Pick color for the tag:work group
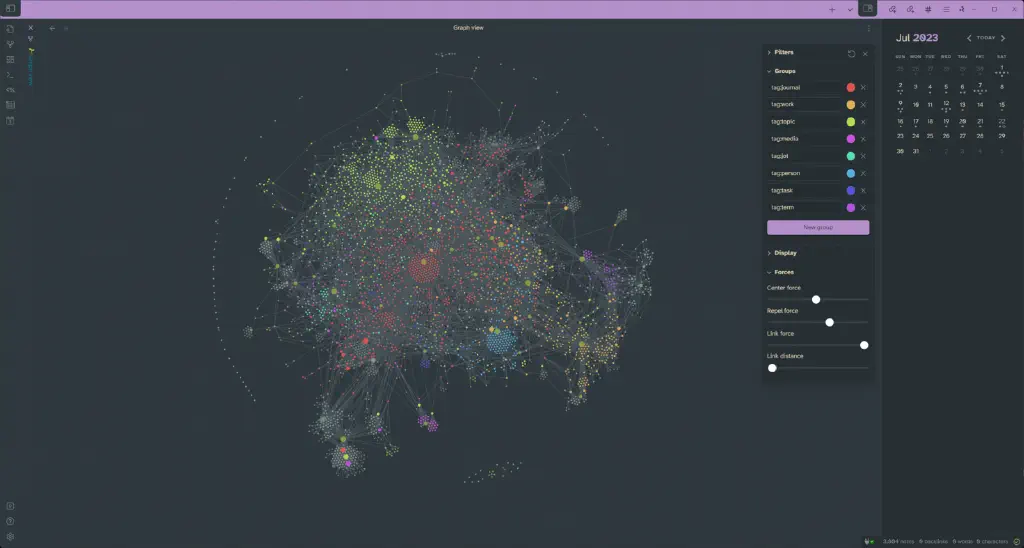Image resolution: width=1024 pixels, height=548 pixels. (x=850, y=105)
